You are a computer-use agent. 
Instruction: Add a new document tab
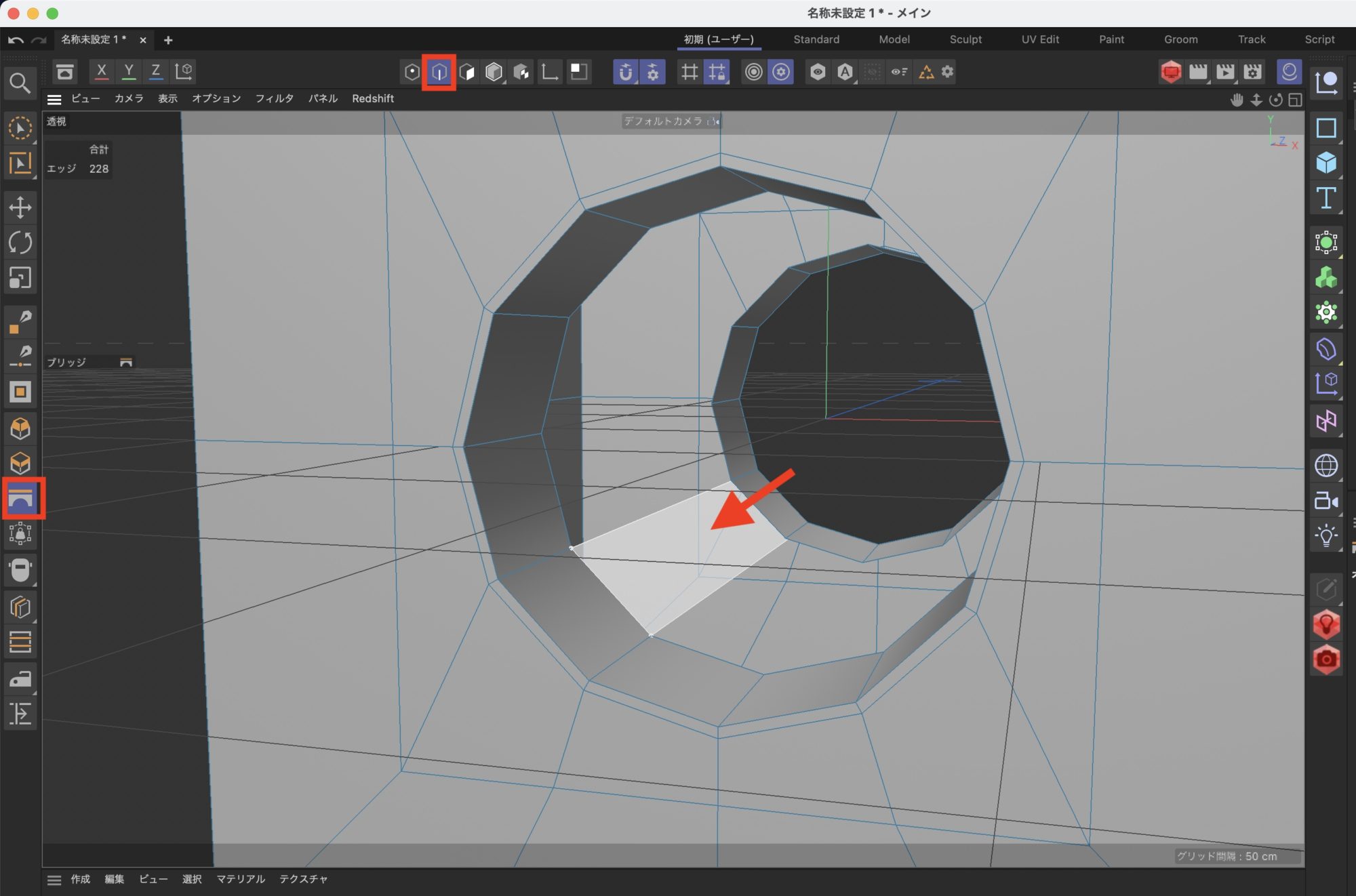168,40
